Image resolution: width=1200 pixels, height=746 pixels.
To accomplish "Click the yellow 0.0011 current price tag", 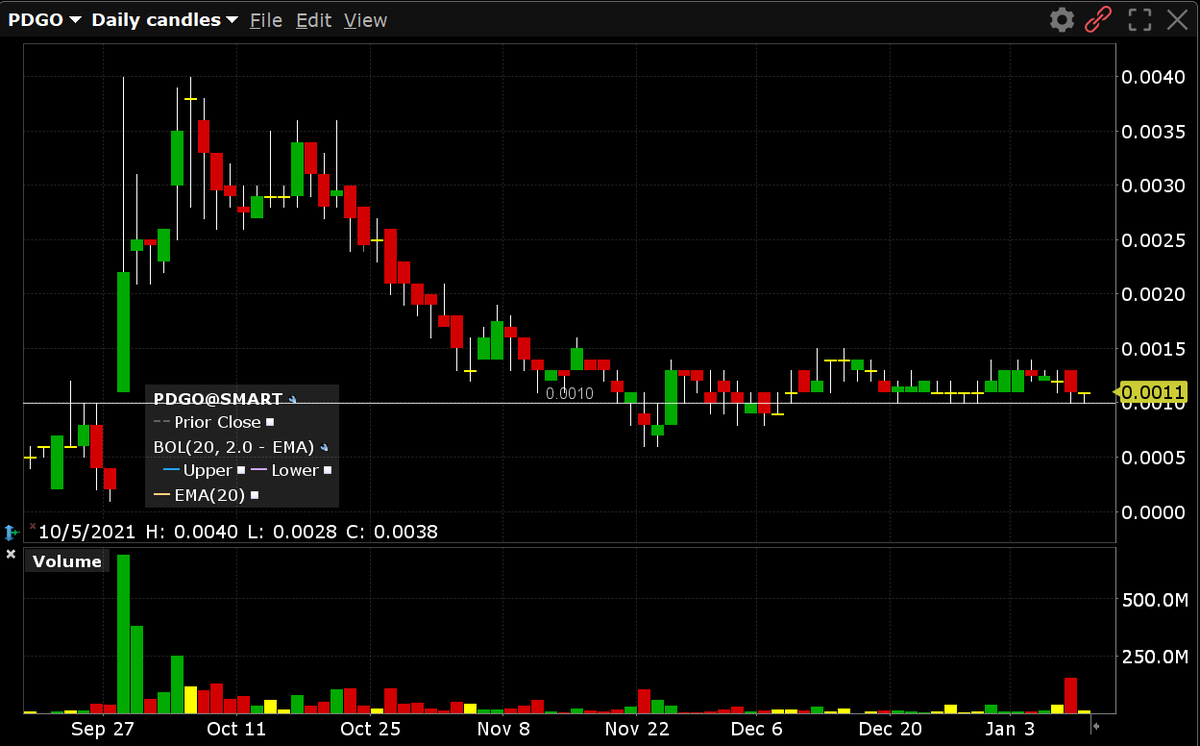I will (1152, 393).
